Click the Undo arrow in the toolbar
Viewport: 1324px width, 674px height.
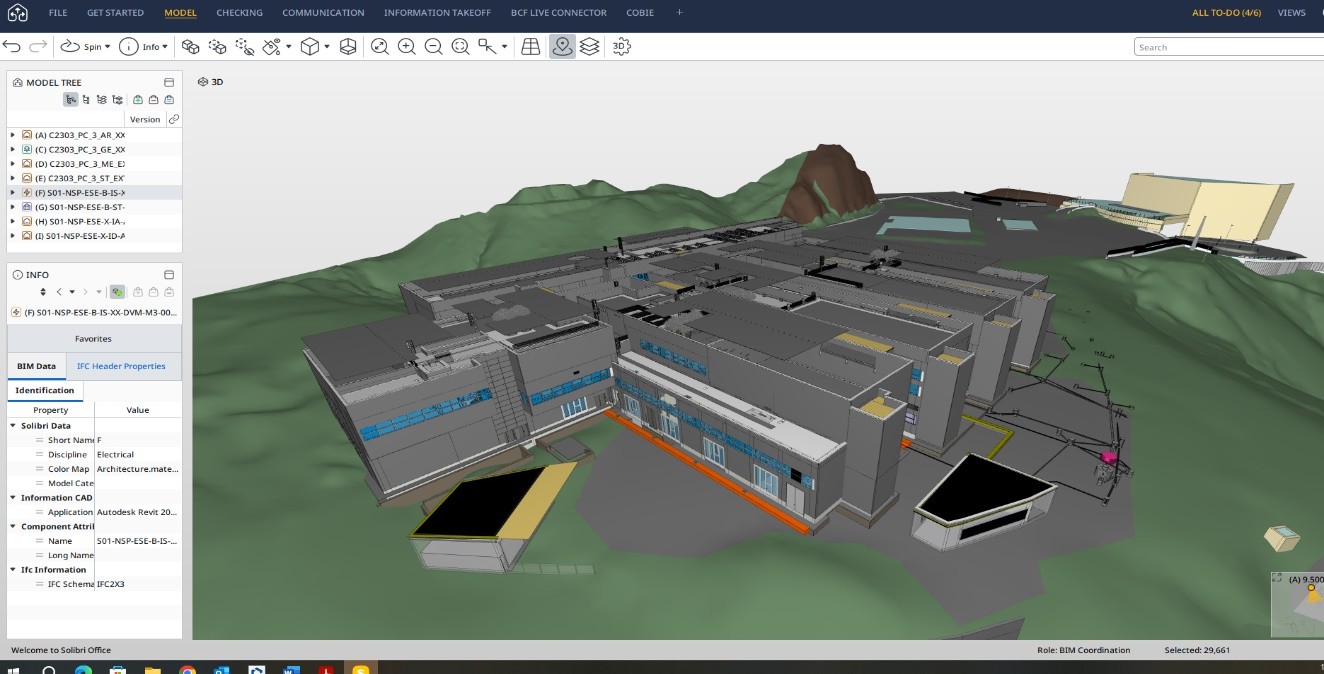point(12,47)
